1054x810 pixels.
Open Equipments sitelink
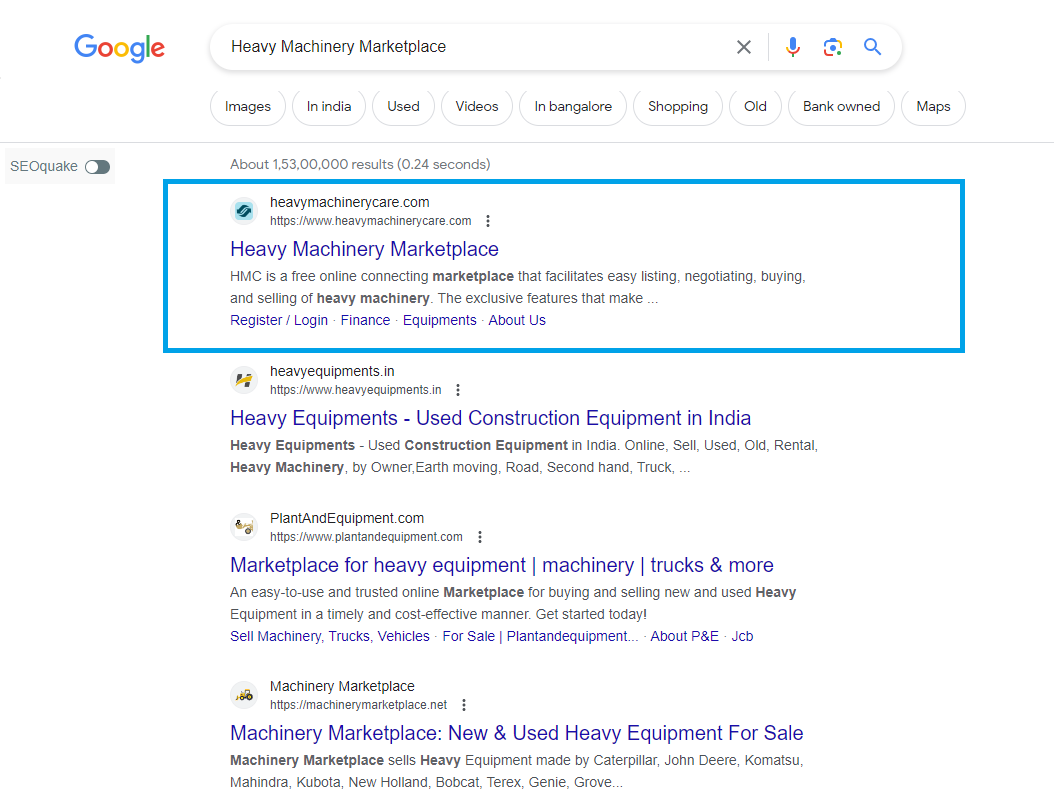click(440, 321)
